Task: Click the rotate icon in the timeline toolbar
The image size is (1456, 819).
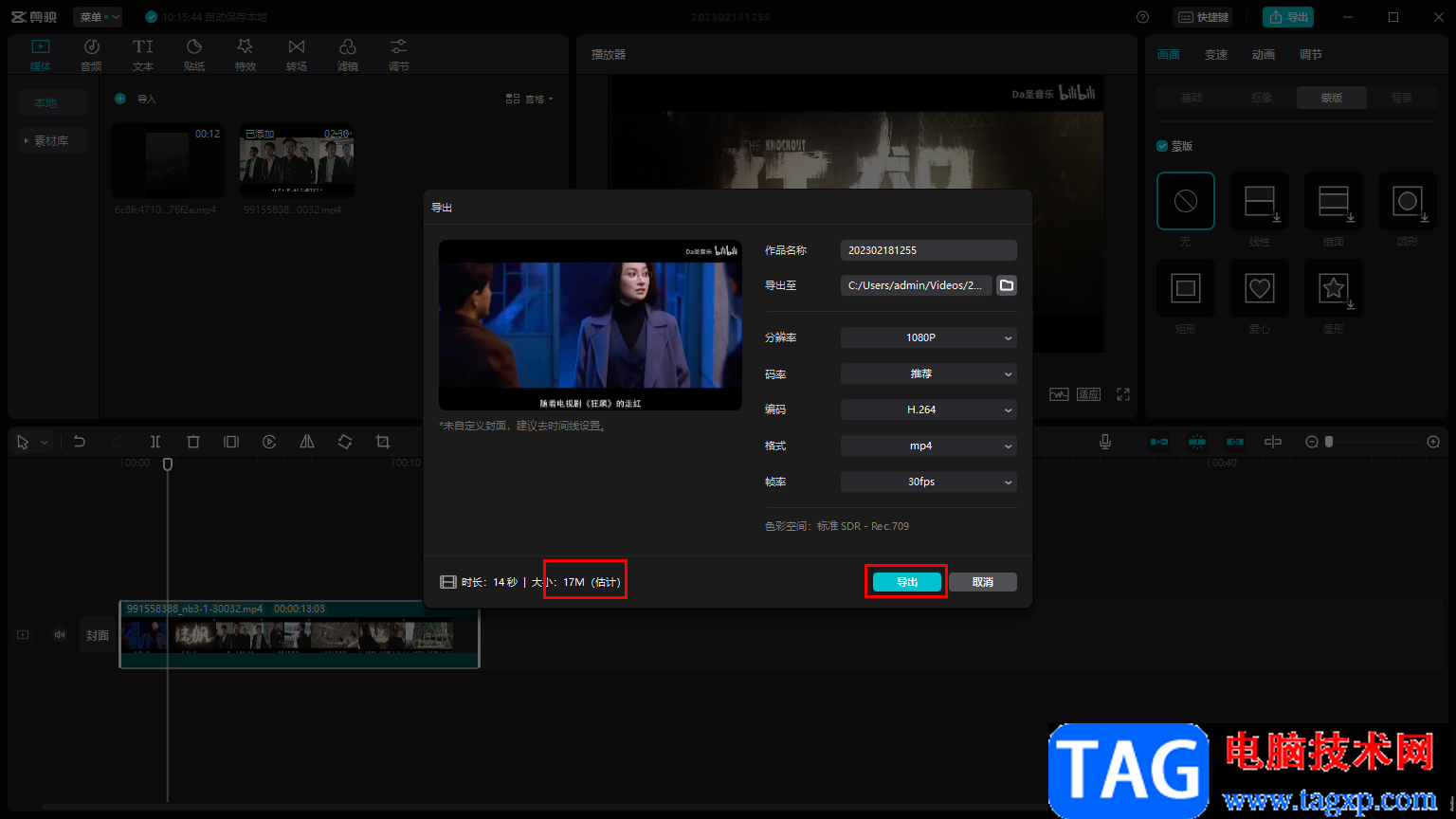Action: pos(345,442)
